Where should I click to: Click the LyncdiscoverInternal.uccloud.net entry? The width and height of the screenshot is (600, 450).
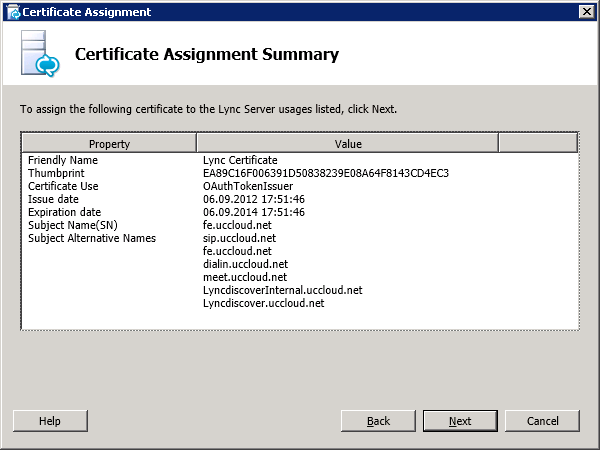pyautogui.click(x=282, y=290)
